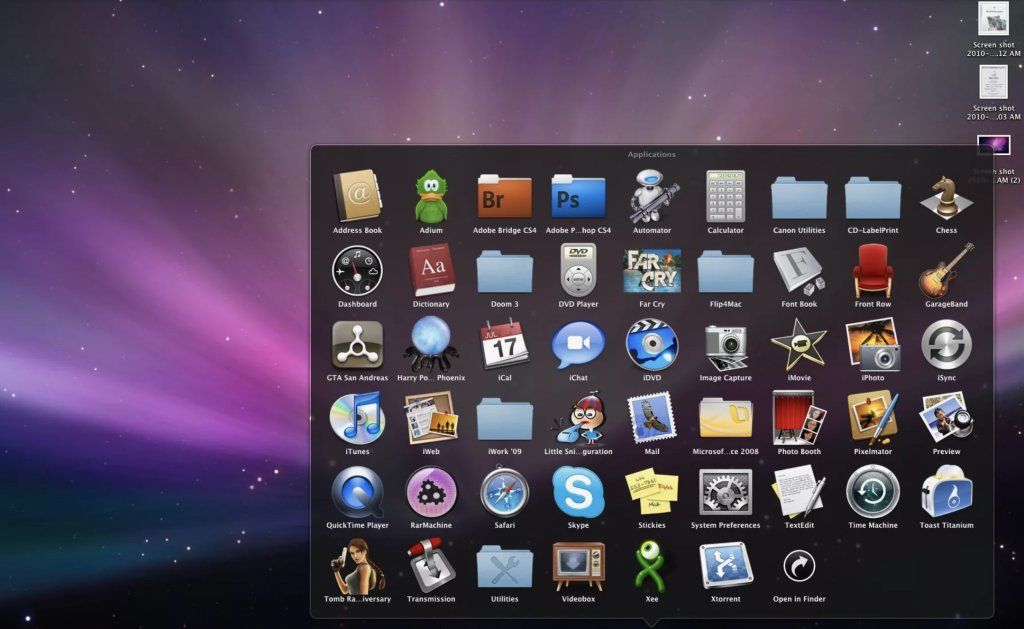Open Xee image viewer
The height and width of the screenshot is (629, 1024).
click(x=652, y=566)
